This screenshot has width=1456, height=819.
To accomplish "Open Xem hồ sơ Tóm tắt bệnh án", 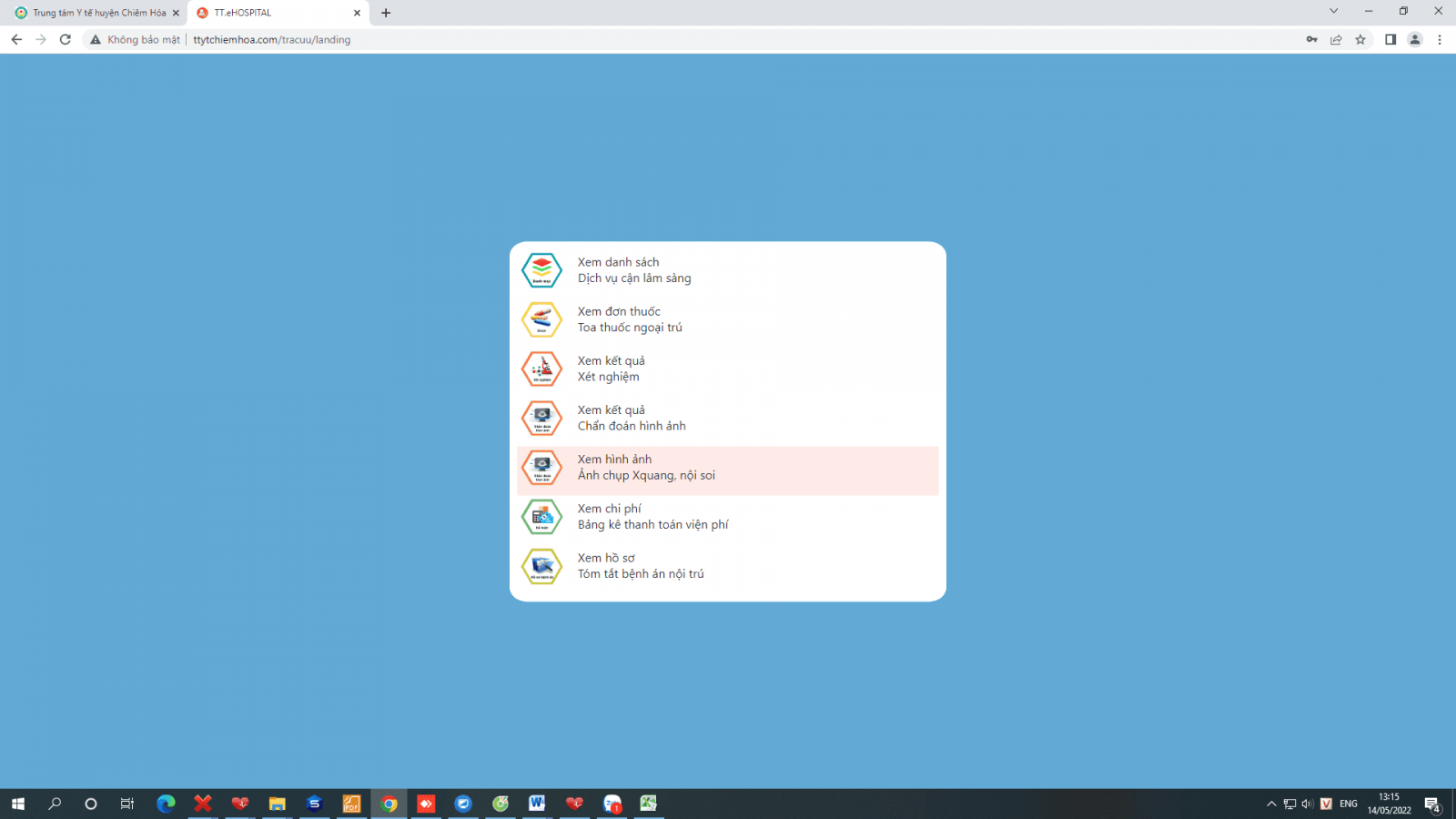I will click(x=640, y=566).
